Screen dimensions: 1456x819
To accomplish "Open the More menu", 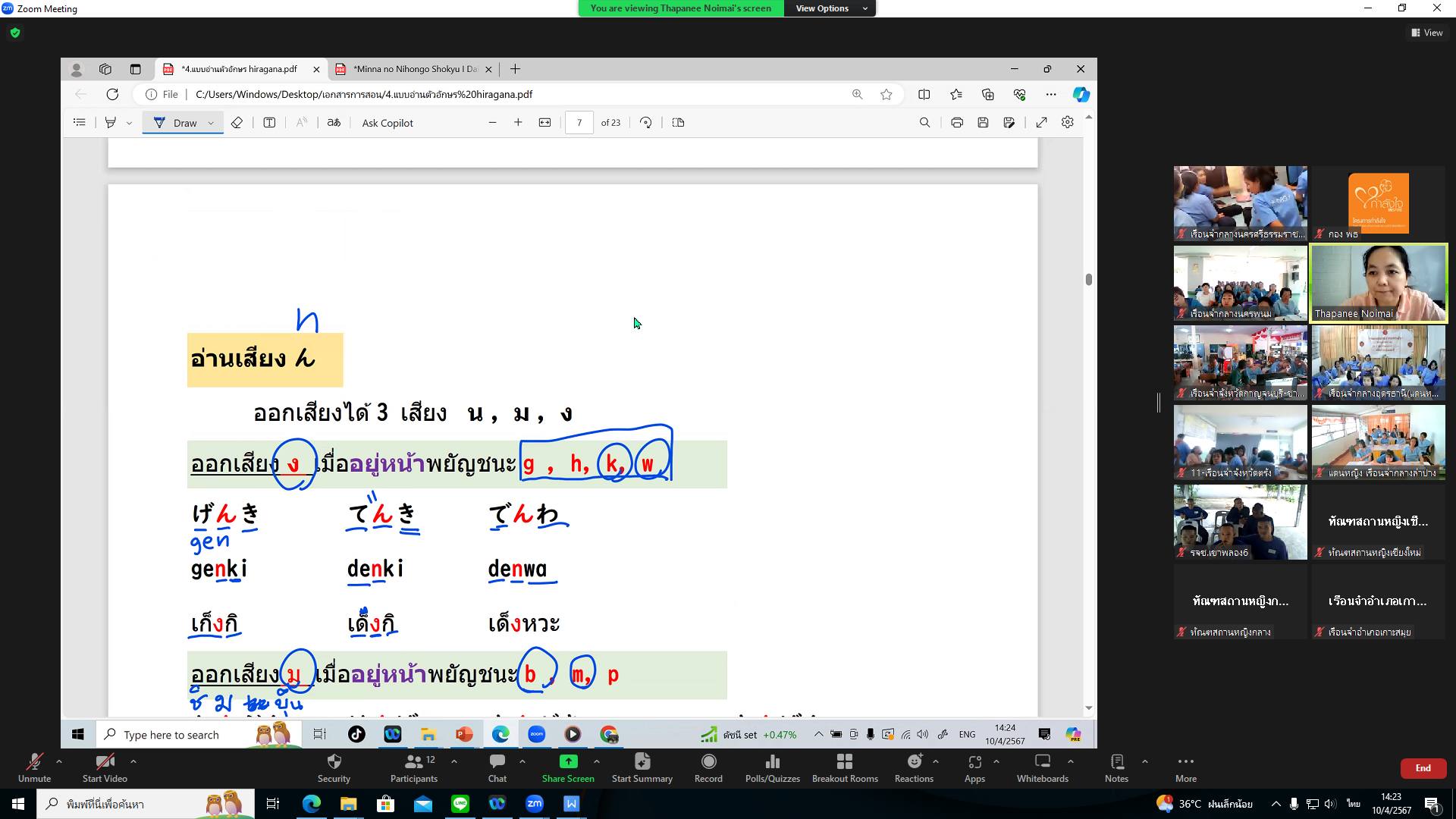I will (x=1185, y=767).
